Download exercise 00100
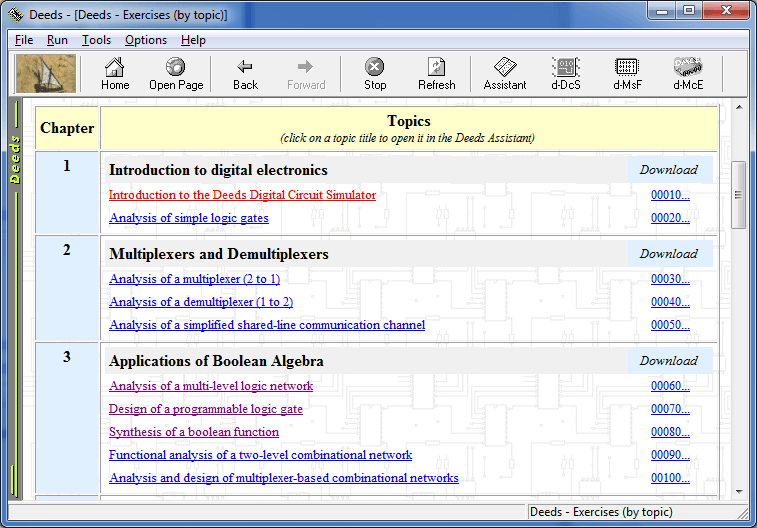Screen dimensions: 757x528 670,478
